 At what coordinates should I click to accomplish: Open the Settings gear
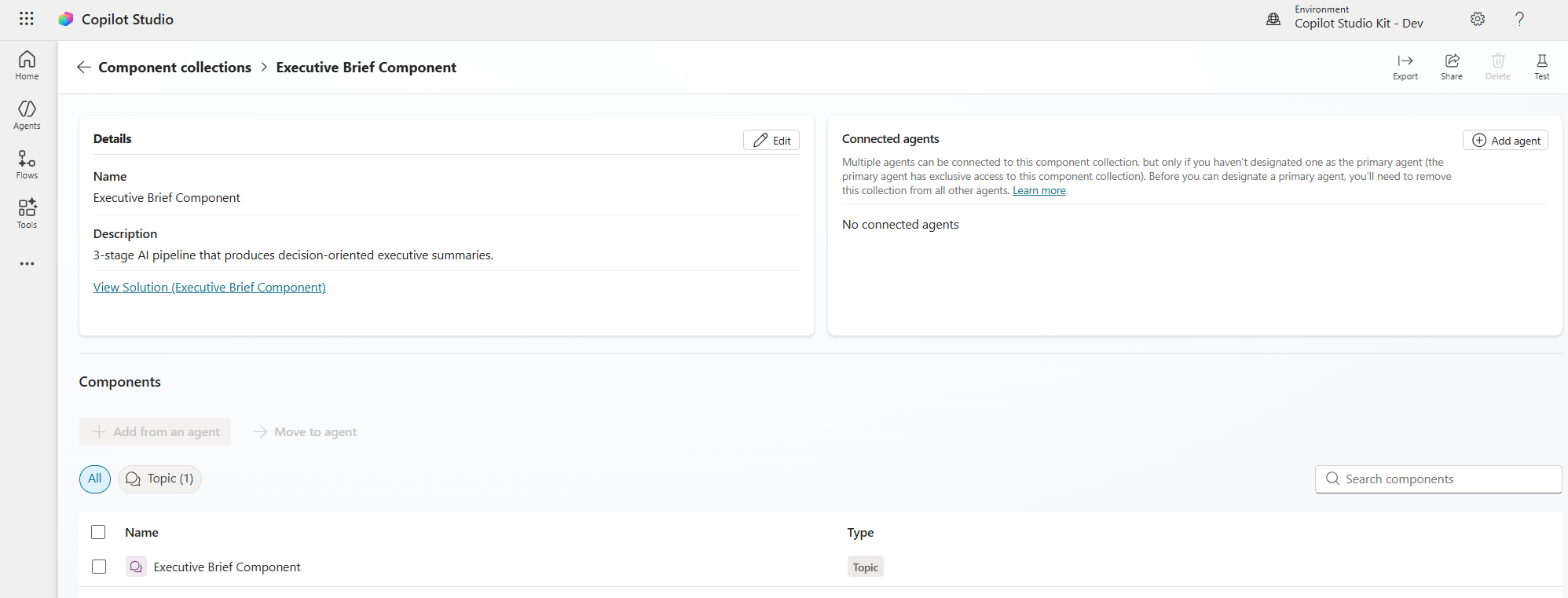[1478, 19]
